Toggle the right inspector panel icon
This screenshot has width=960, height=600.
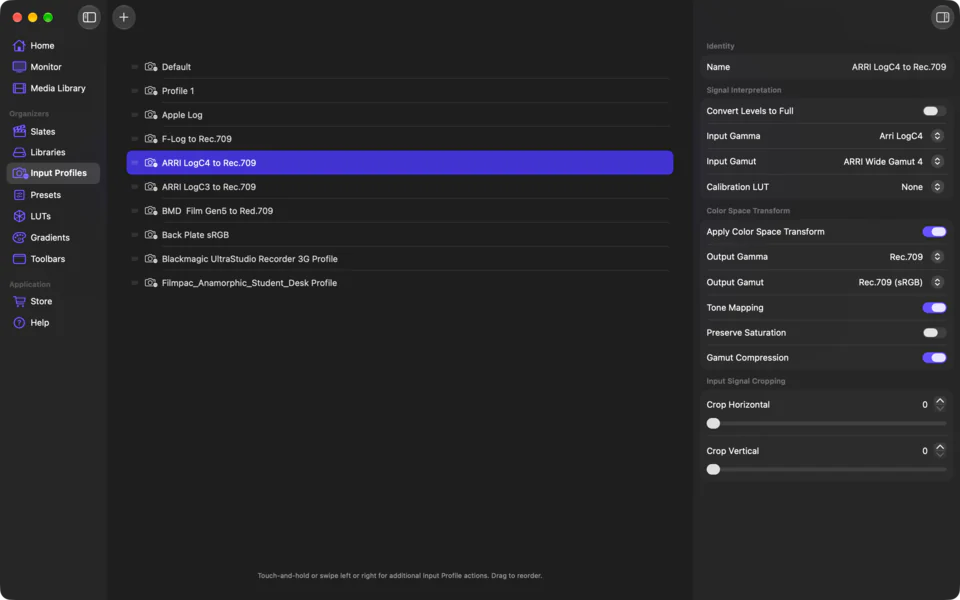pos(942,17)
